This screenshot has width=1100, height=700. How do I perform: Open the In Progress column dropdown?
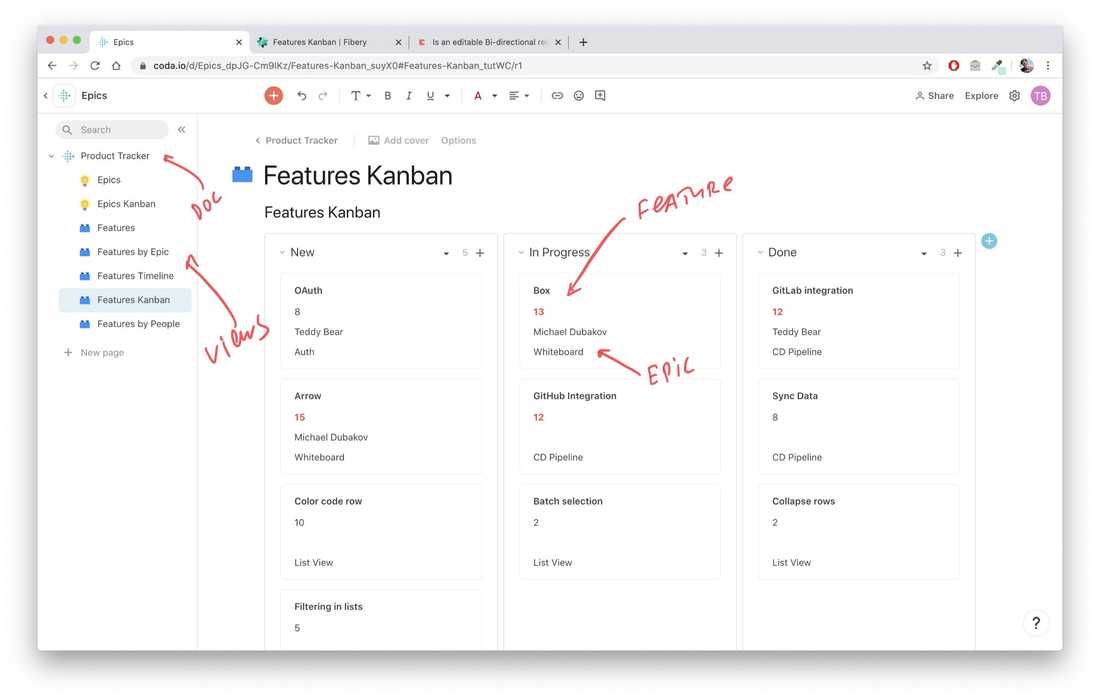tap(684, 252)
